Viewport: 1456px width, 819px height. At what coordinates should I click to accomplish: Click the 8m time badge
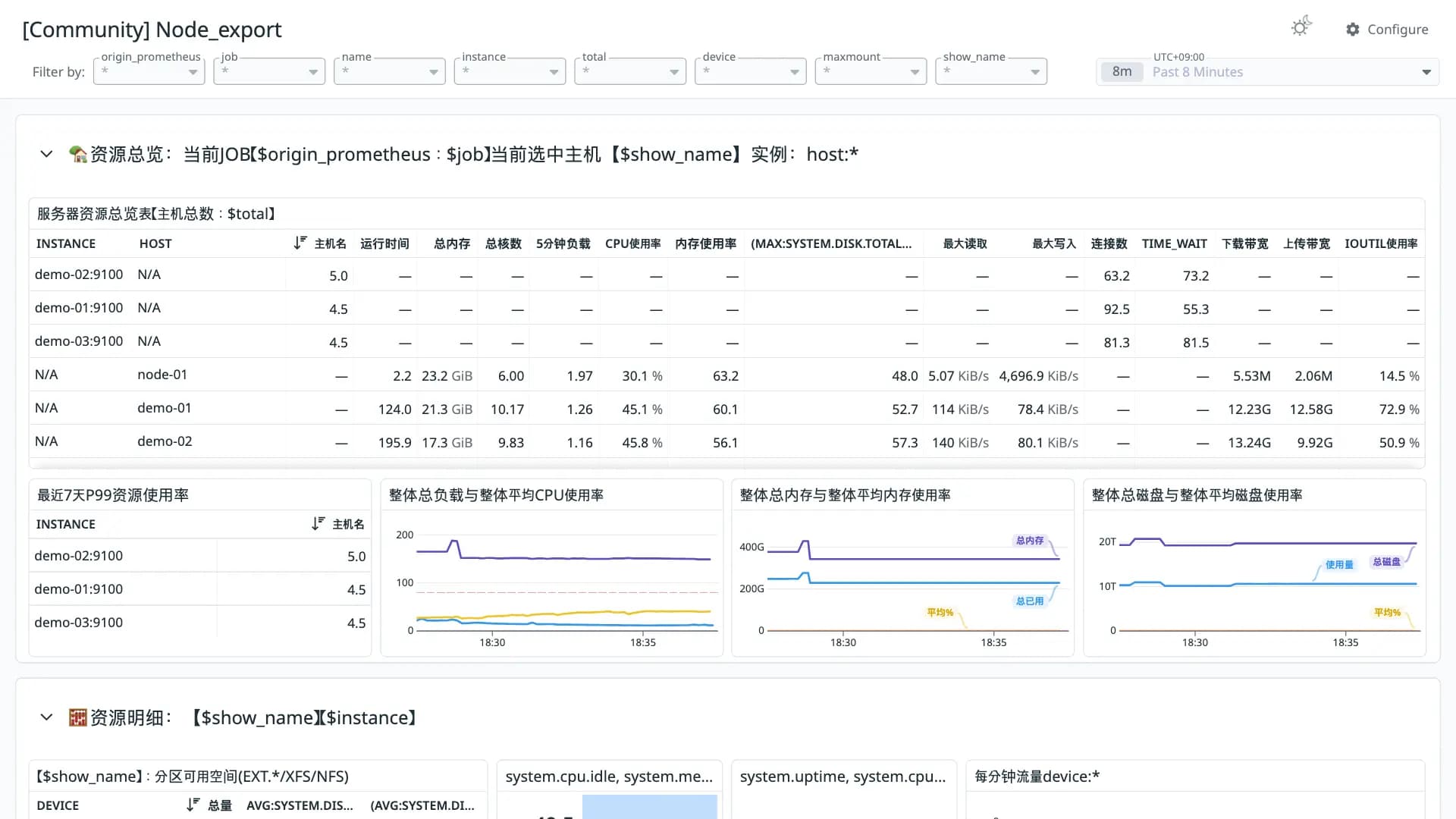[1122, 72]
